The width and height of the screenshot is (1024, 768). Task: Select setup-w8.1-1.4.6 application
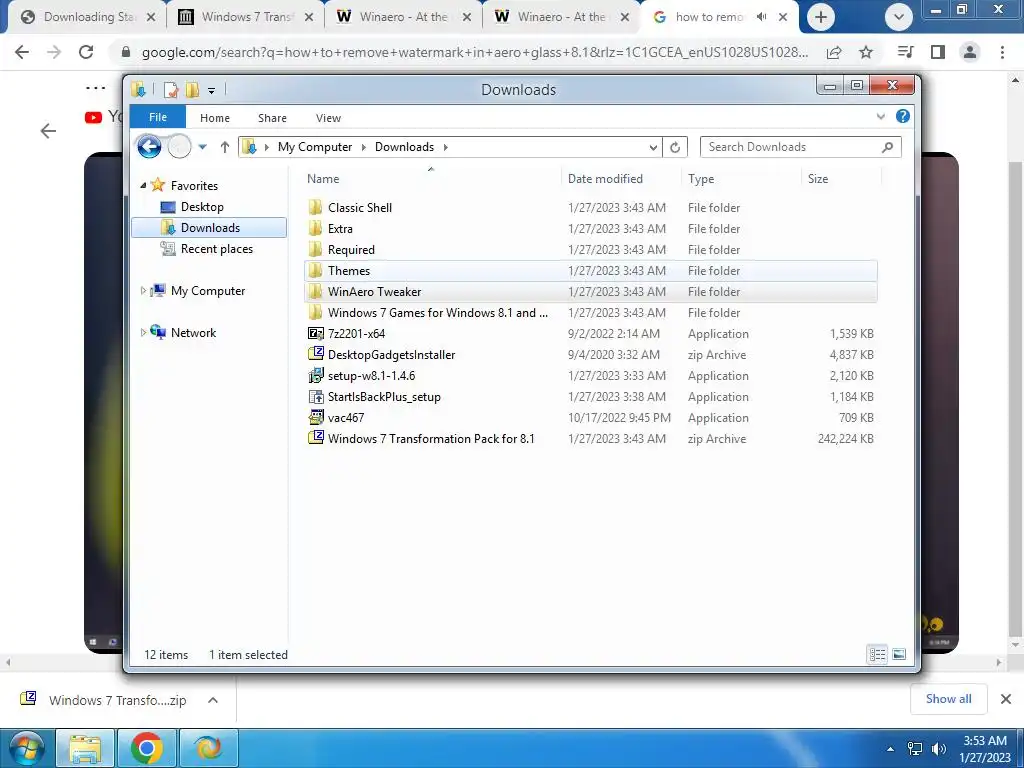click(x=371, y=376)
